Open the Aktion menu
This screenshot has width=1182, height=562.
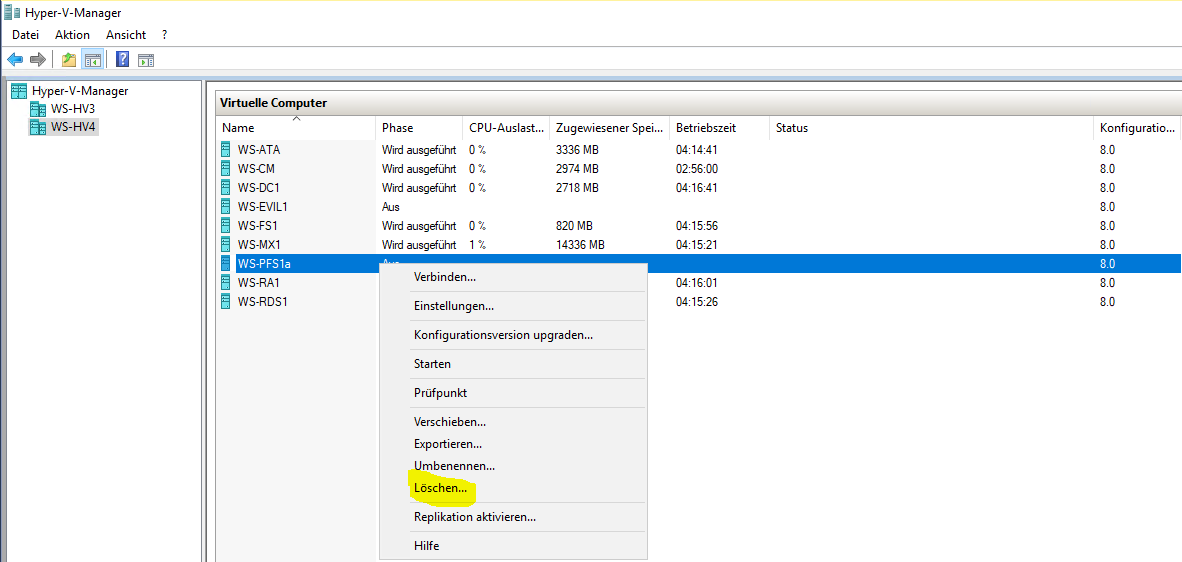coord(72,35)
